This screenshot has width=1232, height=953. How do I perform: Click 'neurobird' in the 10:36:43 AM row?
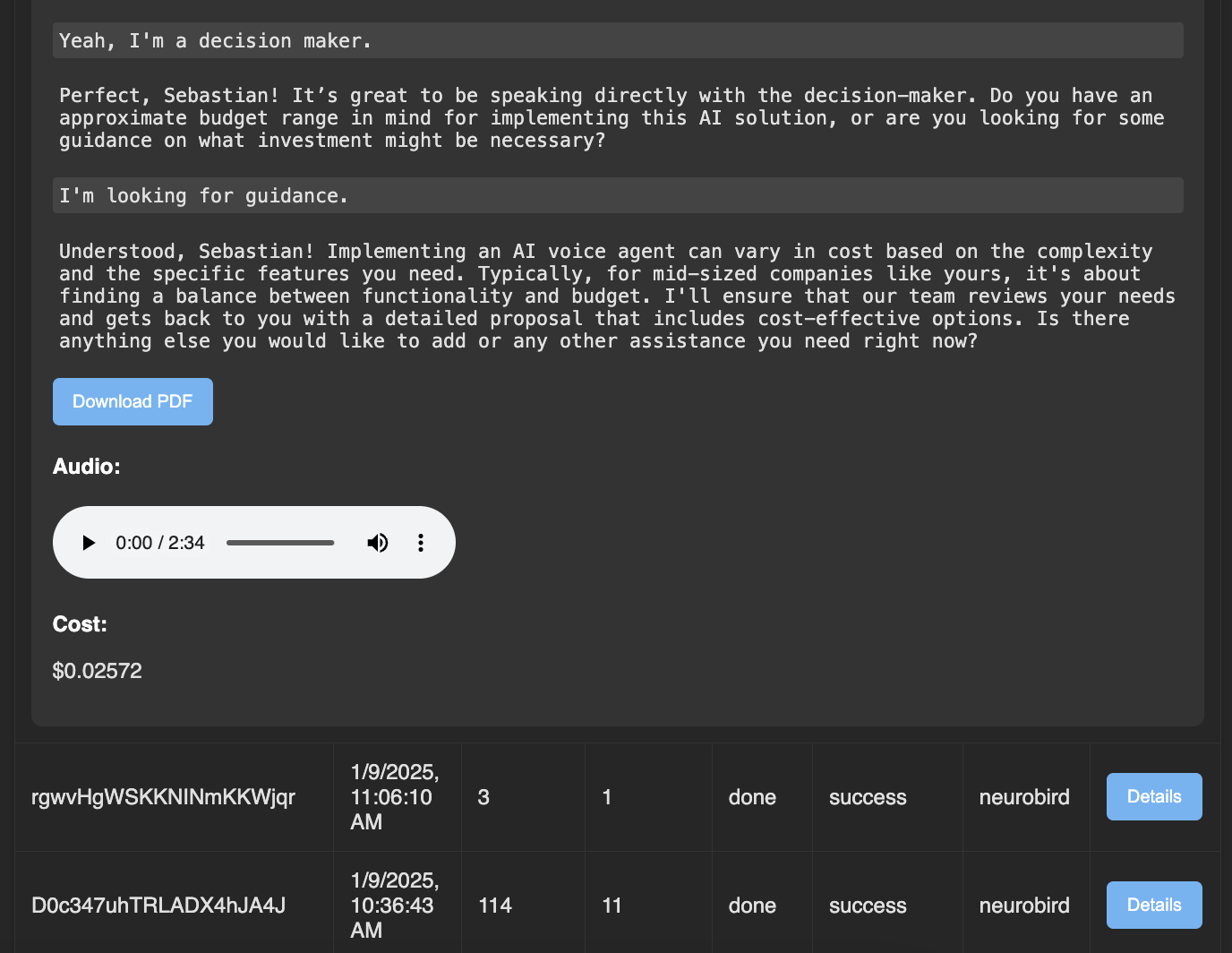click(x=1024, y=906)
